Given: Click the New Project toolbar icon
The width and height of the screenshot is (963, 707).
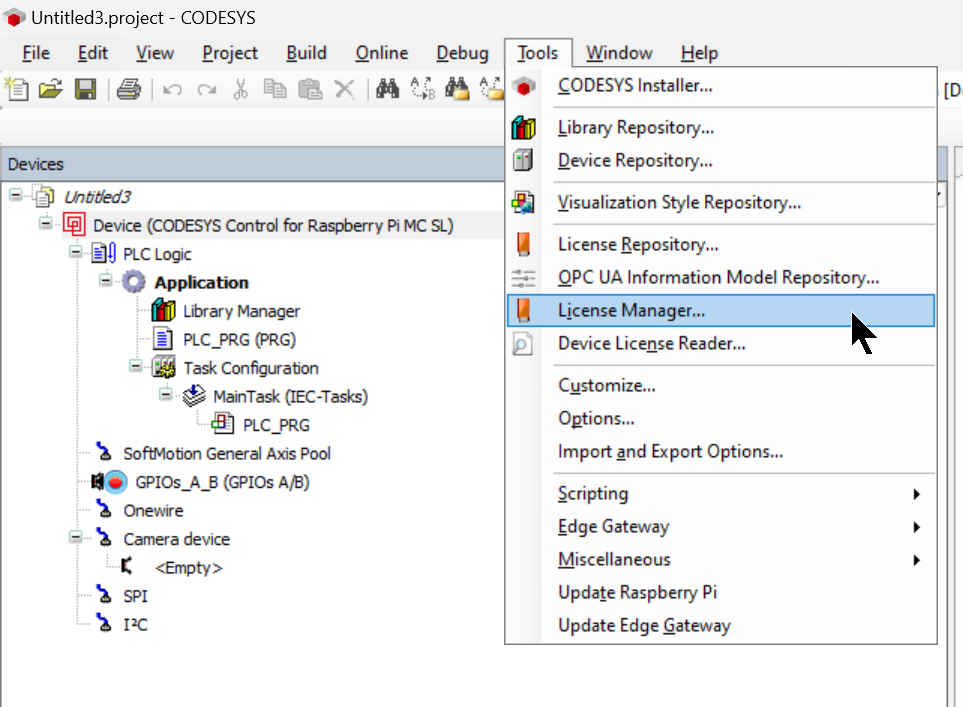Looking at the screenshot, I should coord(17,89).
